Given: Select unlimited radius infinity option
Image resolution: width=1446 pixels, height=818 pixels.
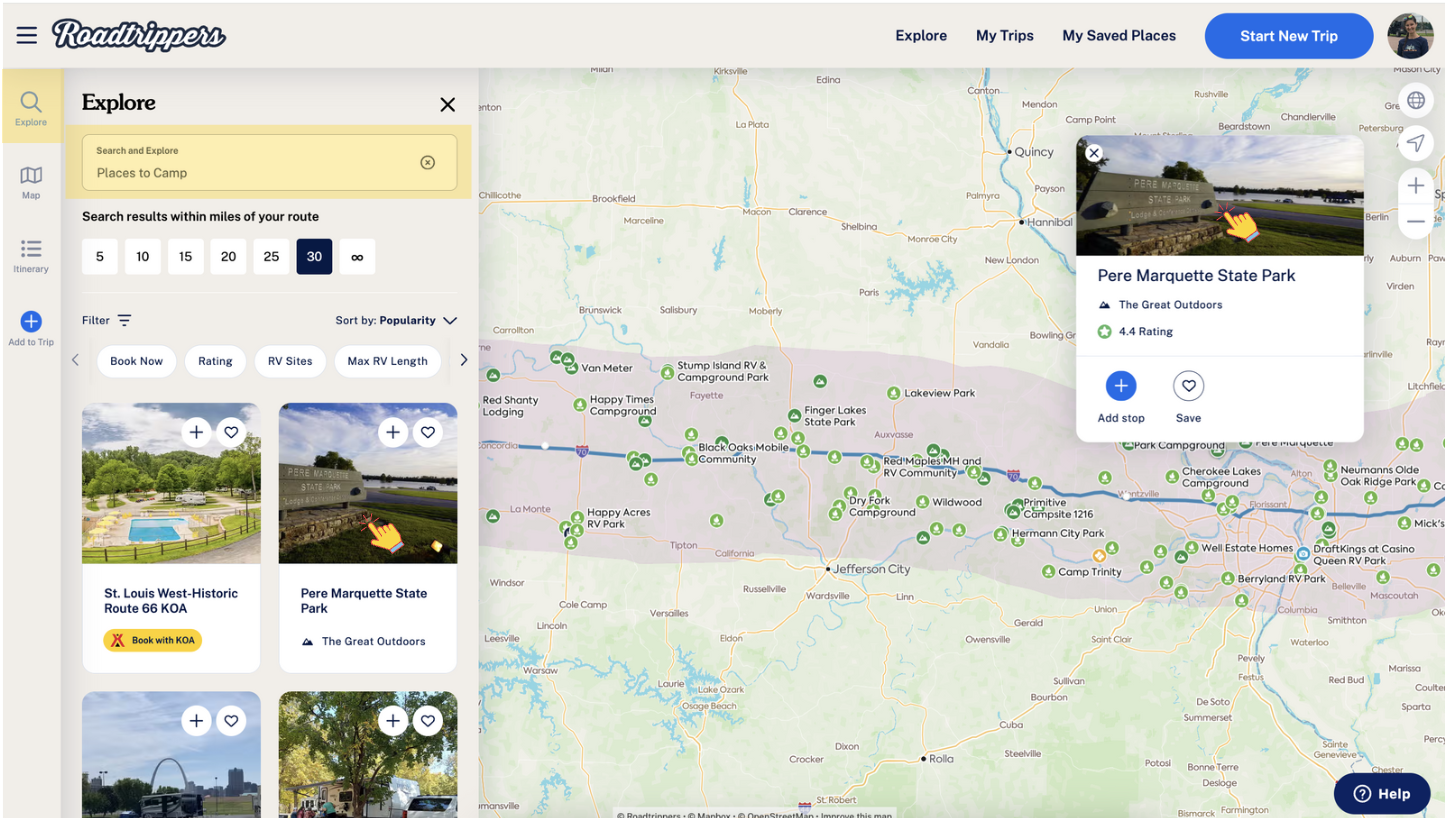Looking at the screenshot, I should point(357,257).
